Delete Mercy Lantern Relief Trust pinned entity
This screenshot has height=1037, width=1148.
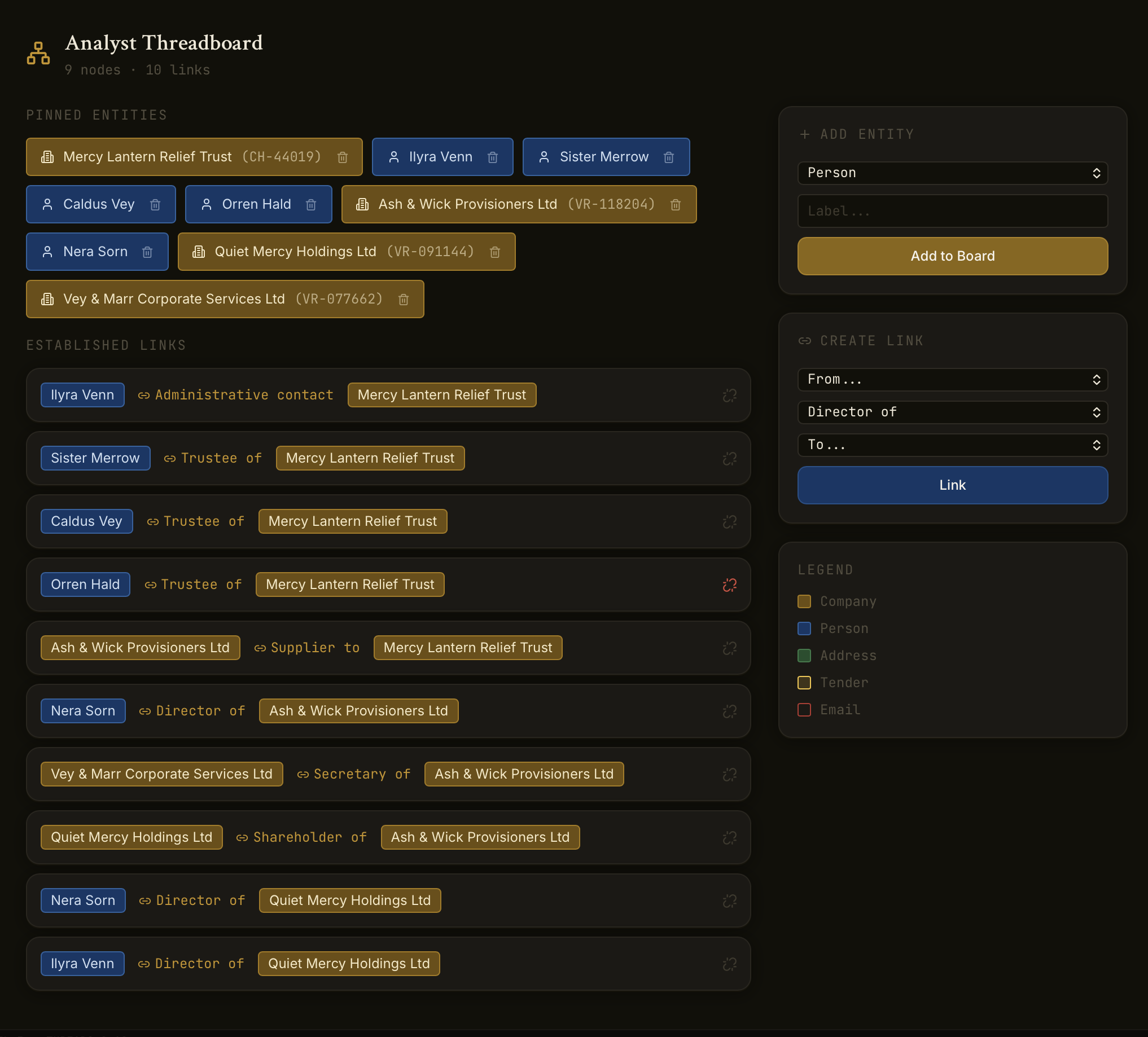[x=342, y=157]
